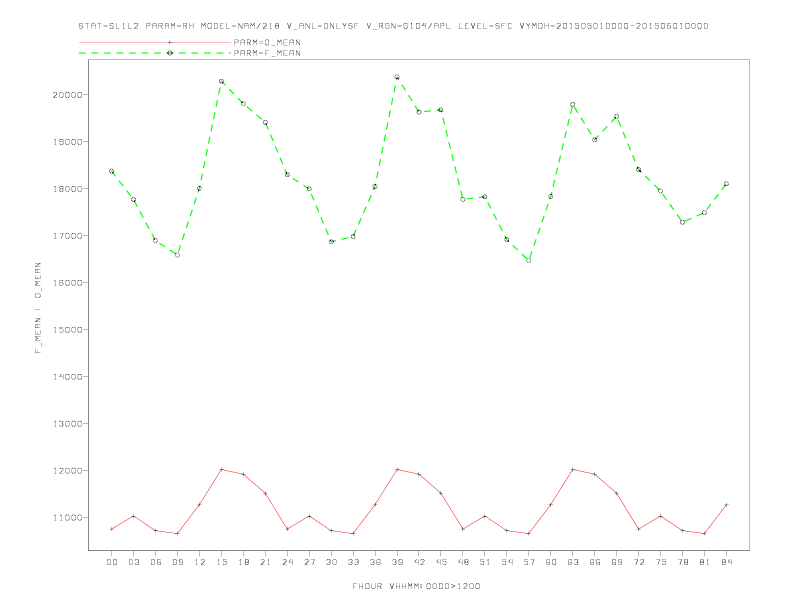792x612 pixels.
Task: Click the 57 forecast hour tick label
Action: 529,562
